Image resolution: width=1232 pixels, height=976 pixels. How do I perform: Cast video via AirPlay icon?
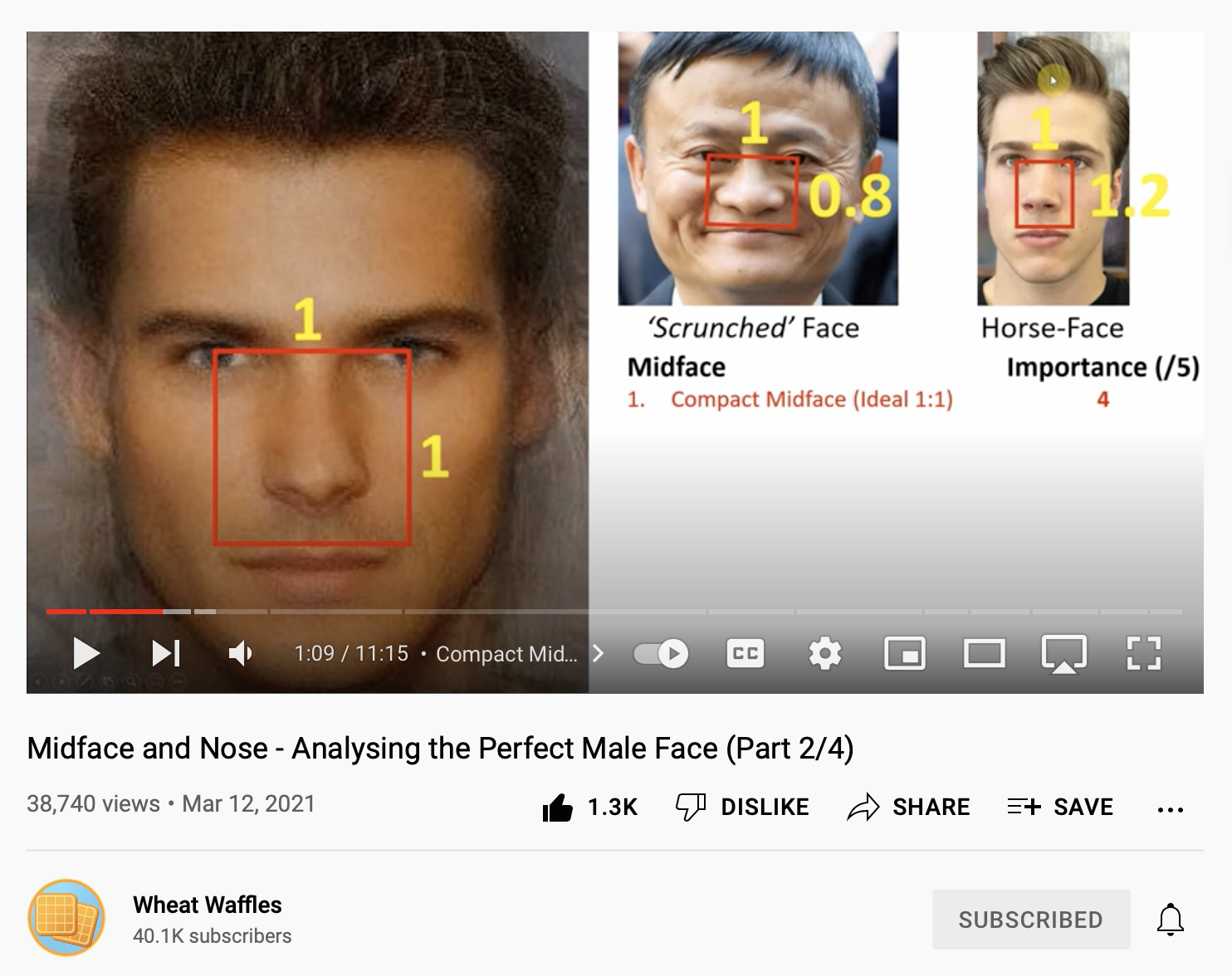coord(1063,654)
